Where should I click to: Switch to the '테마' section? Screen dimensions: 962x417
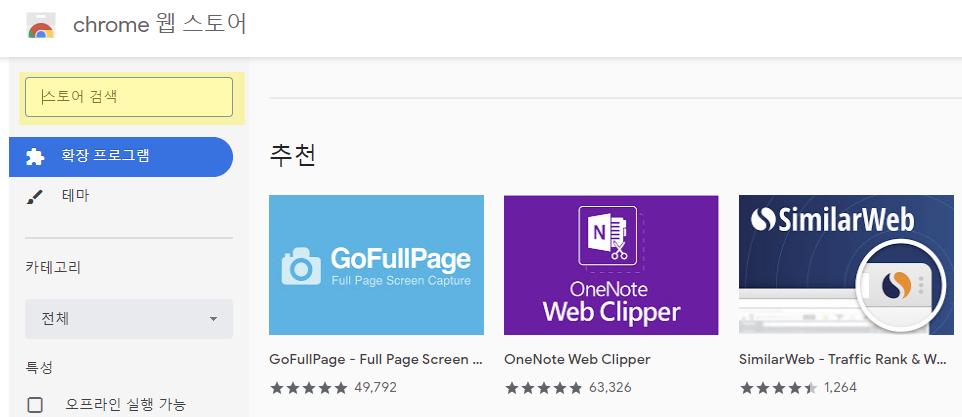point(76,196)
